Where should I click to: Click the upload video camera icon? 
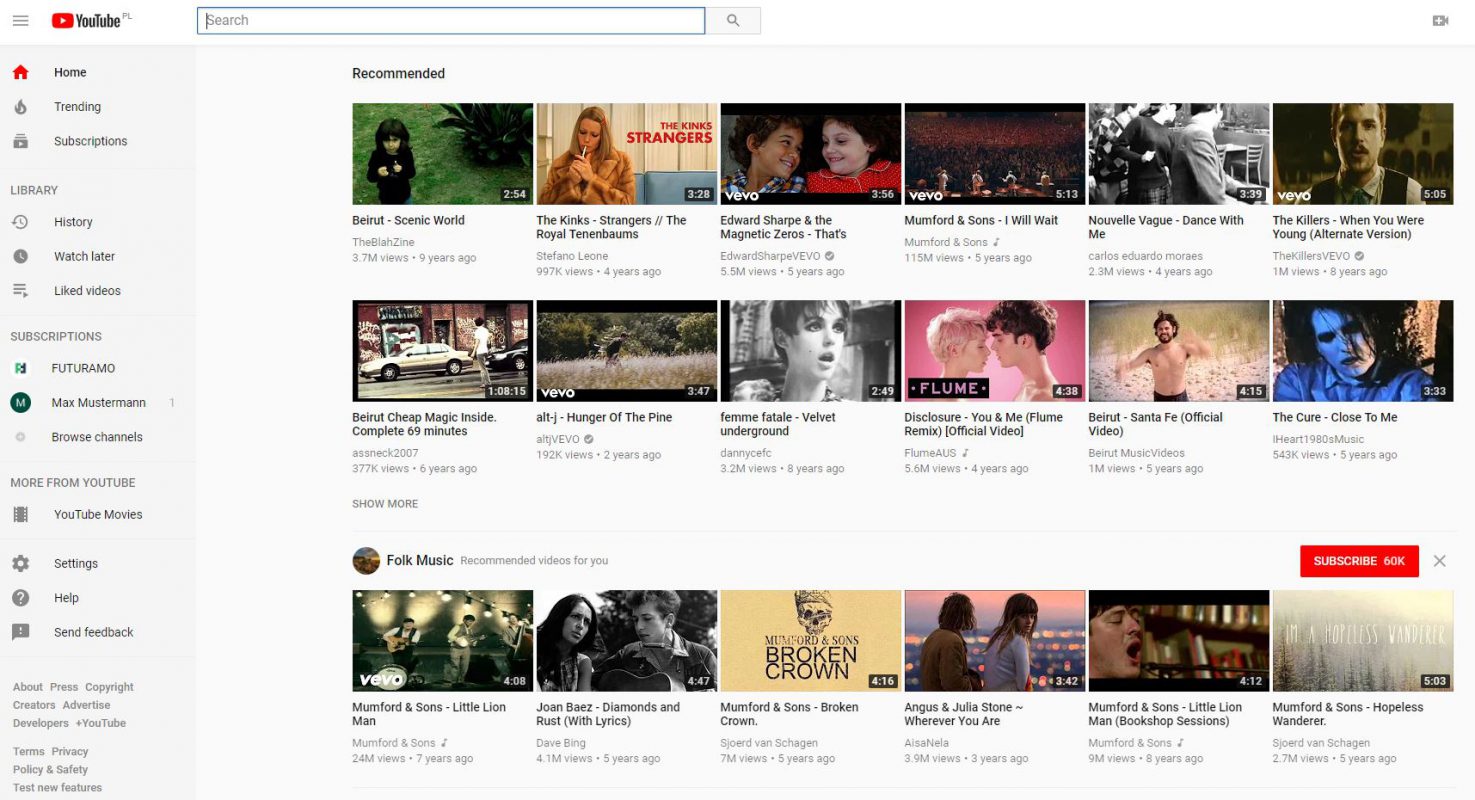(x=1440, y=20)
